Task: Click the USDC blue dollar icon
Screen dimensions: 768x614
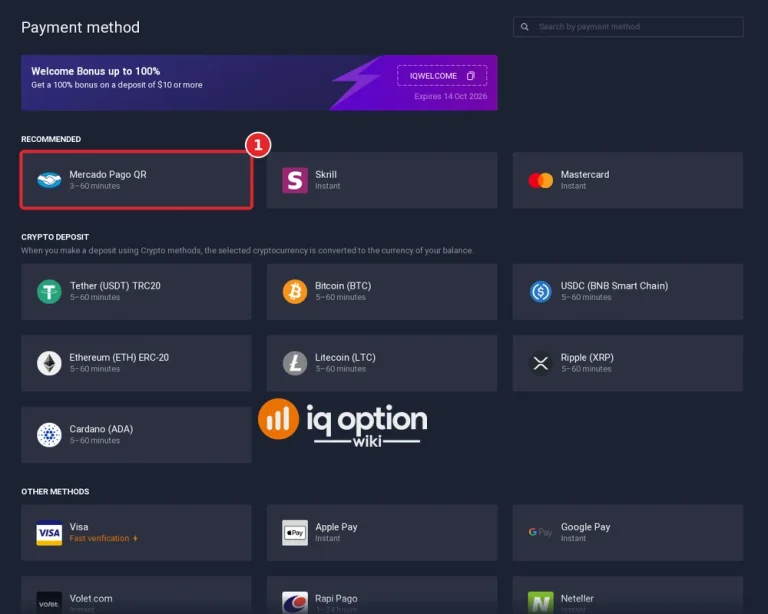Action: point(541,291)
